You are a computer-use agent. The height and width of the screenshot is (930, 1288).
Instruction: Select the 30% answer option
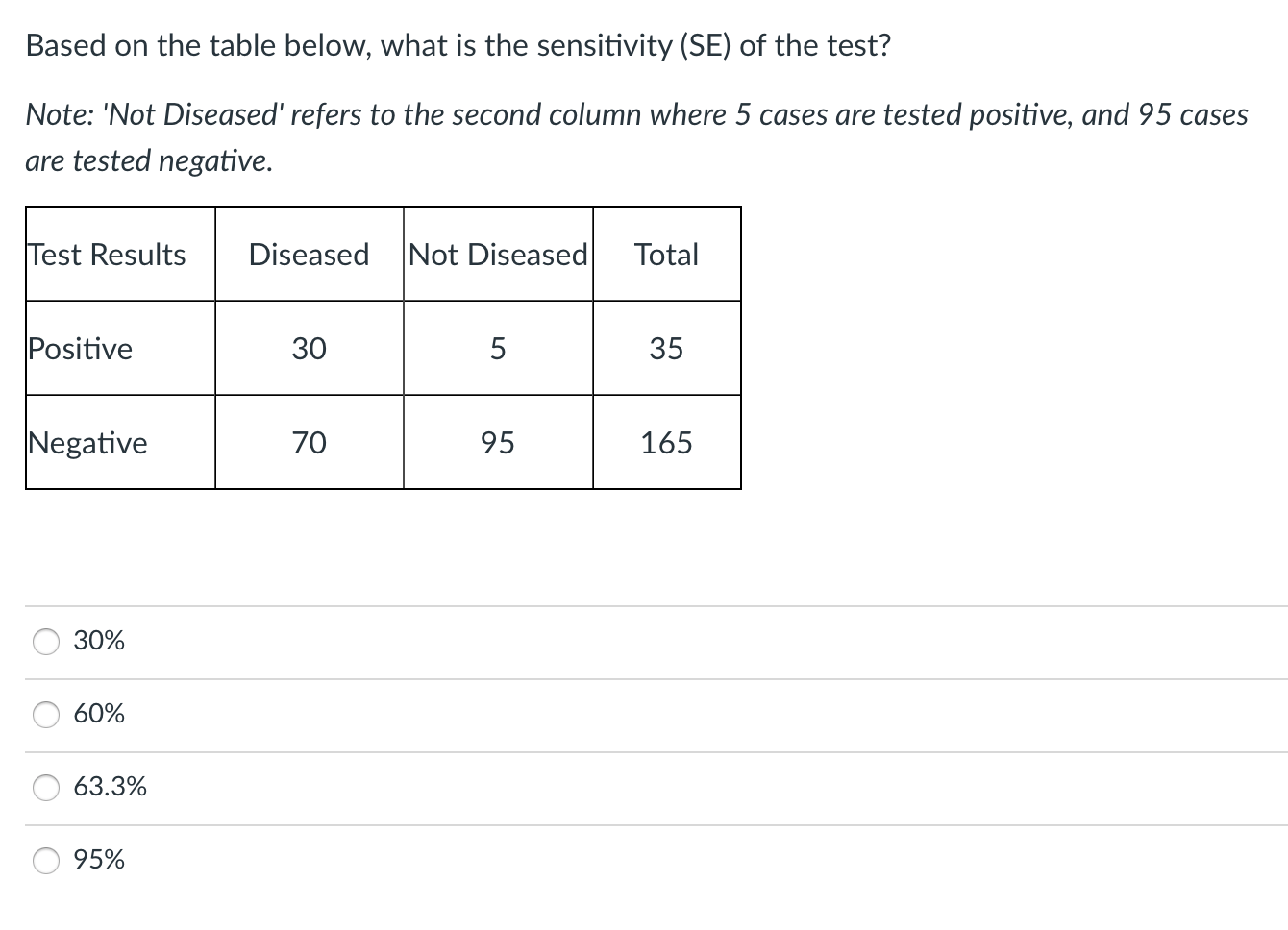click(45, 641)
